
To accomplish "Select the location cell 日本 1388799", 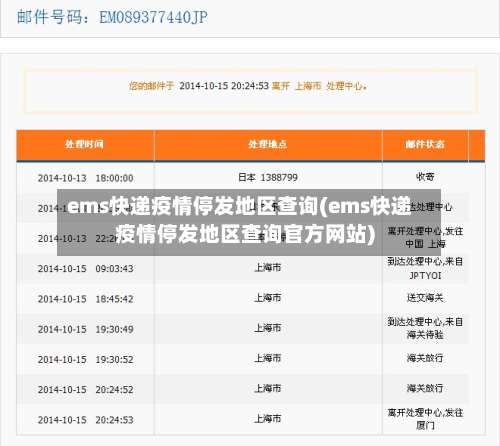I will click(268, 177).
